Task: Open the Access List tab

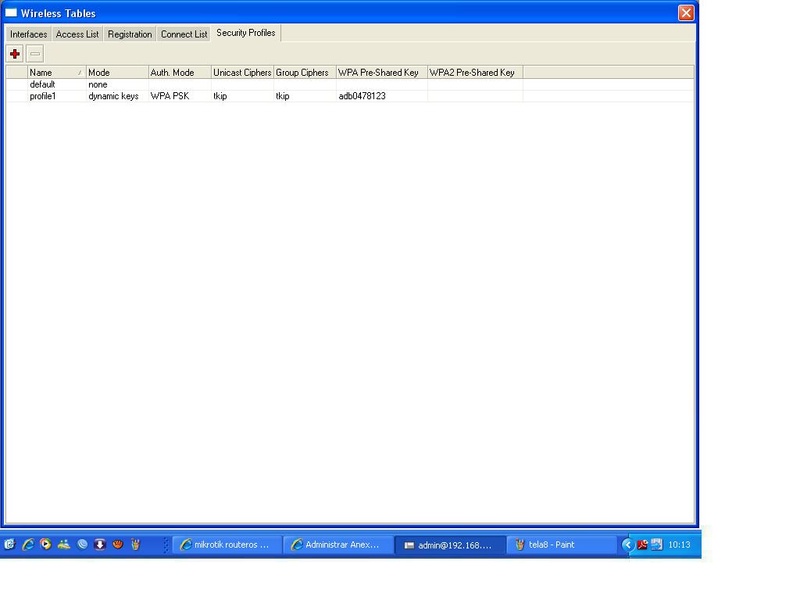Action: pyautogui.click(x=77, y=34)
